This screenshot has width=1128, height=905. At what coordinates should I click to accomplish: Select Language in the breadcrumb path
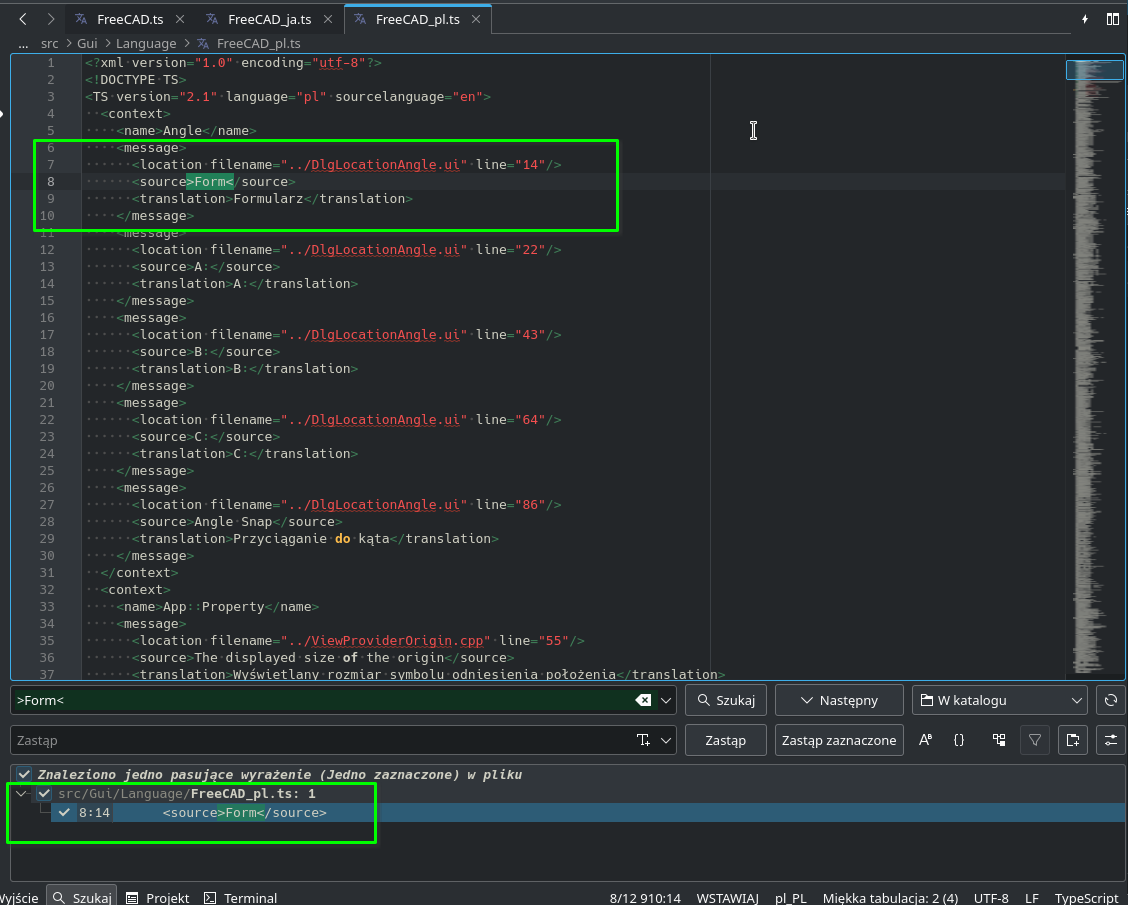146,44
